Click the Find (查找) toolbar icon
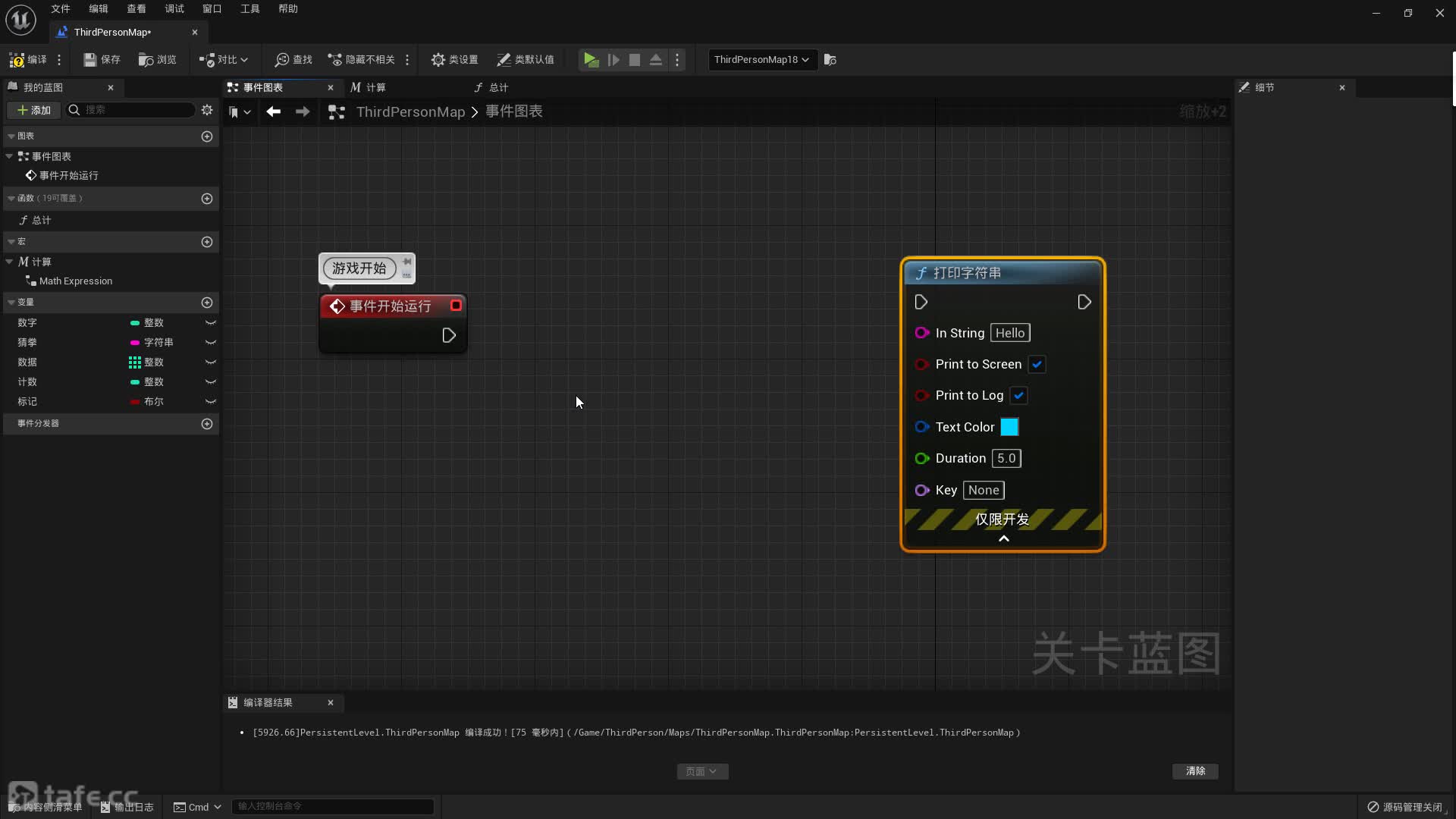Screen dimensions: 1456x819 click(x=293, y=59)
